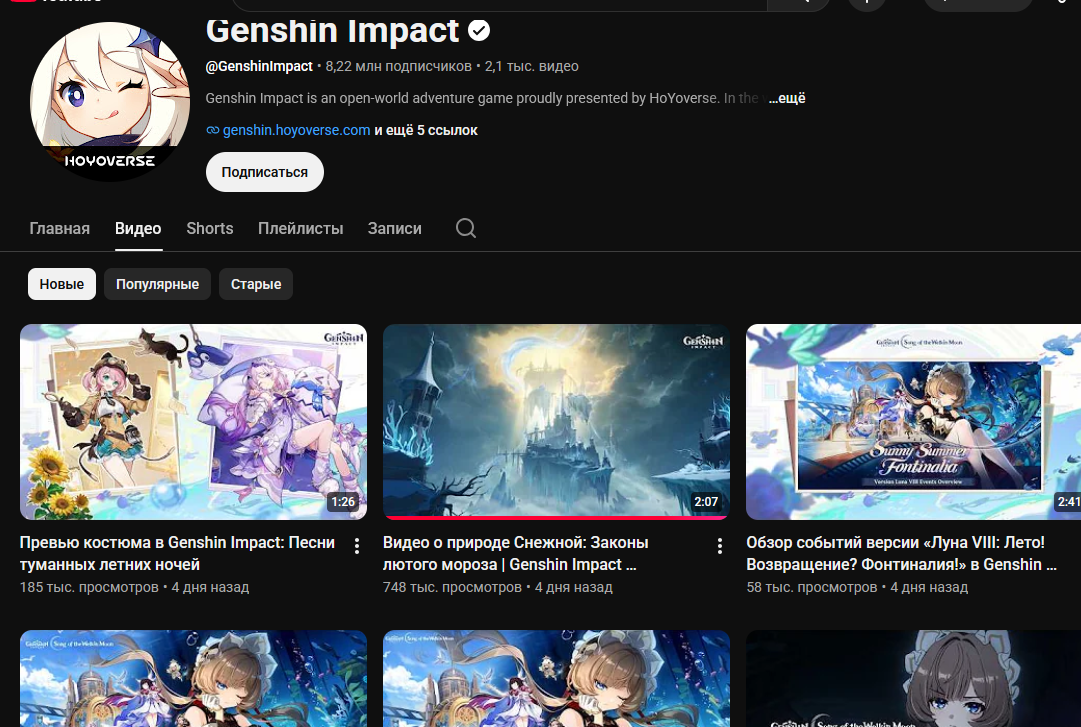The width and height of the screenshot is (1081, 727).
Task: Expand the 'и ещё 5 ссылок' links list
Action: coord(426,130)
